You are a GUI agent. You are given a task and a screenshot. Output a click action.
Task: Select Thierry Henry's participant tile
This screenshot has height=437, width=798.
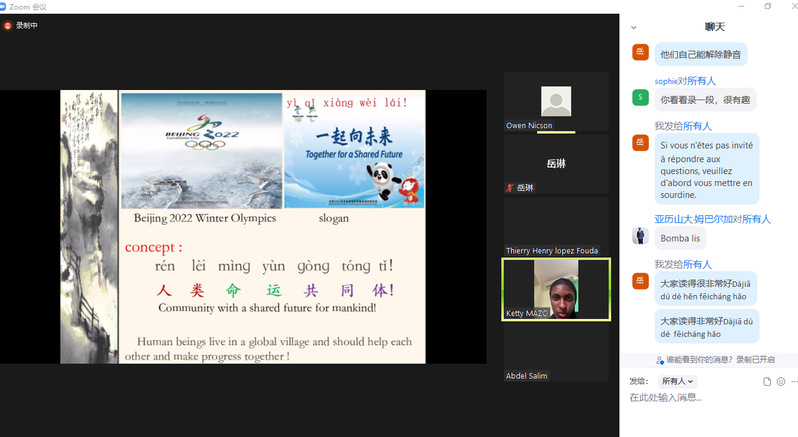click(x=556, y=227)
